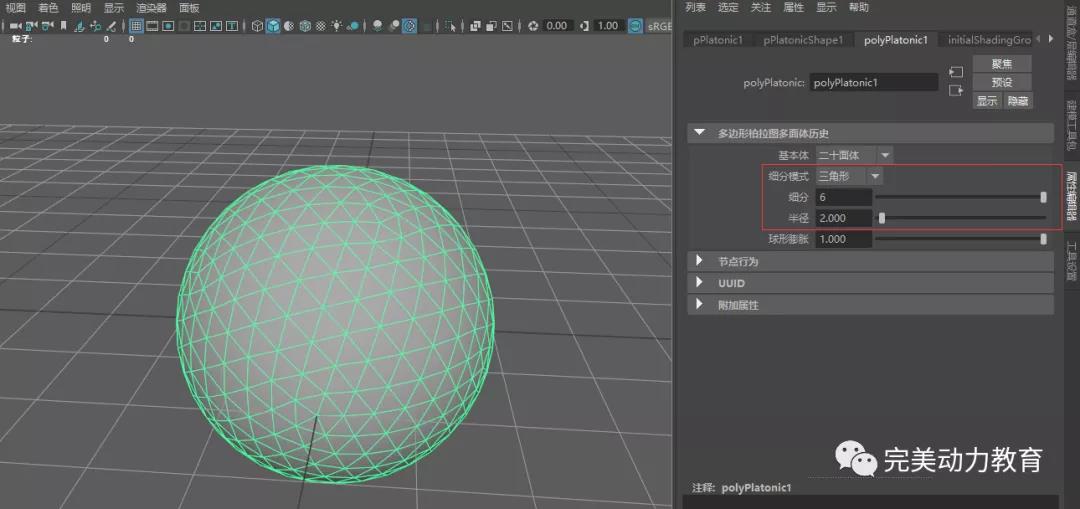The height and width of the screenshot is (509, 1080).
Task: Toggle the film gate display icon
Action: [153, 26]
